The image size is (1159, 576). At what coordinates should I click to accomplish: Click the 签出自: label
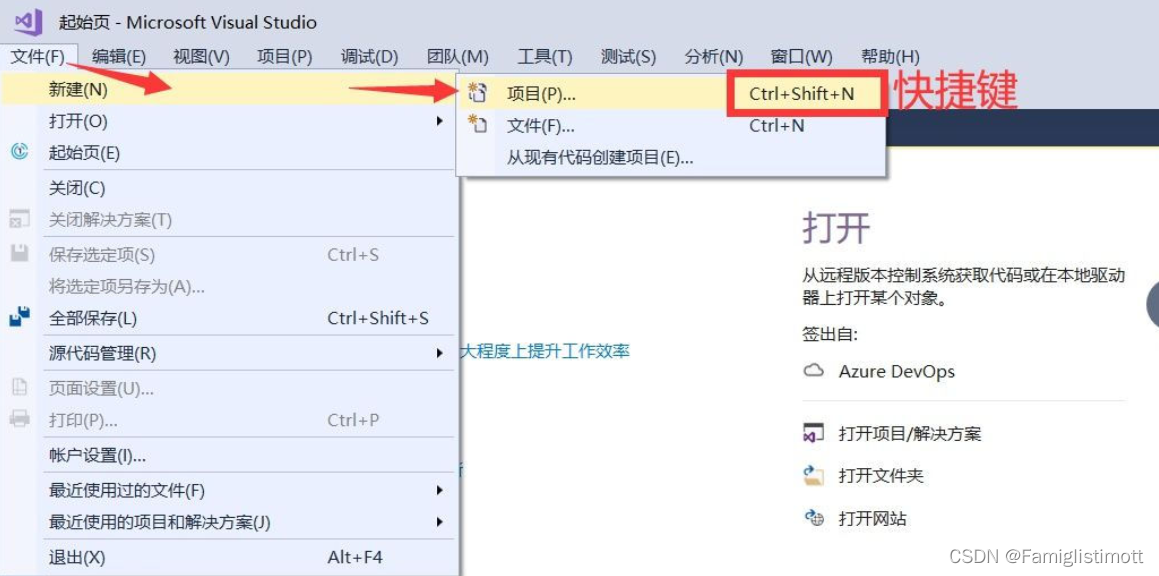tap(830, 334)
